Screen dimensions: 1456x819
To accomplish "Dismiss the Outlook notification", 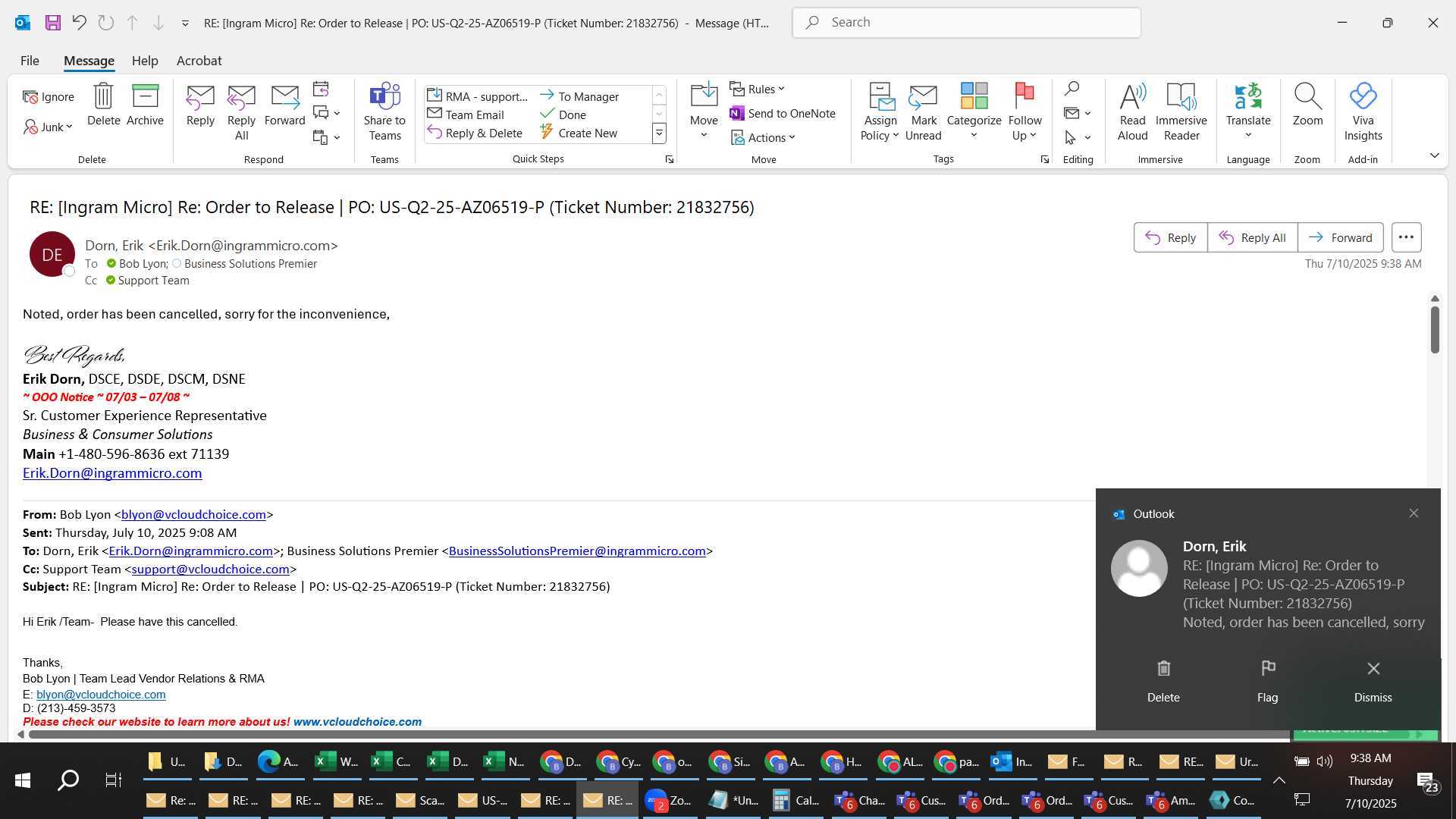I will click(x=1373, y=681).
